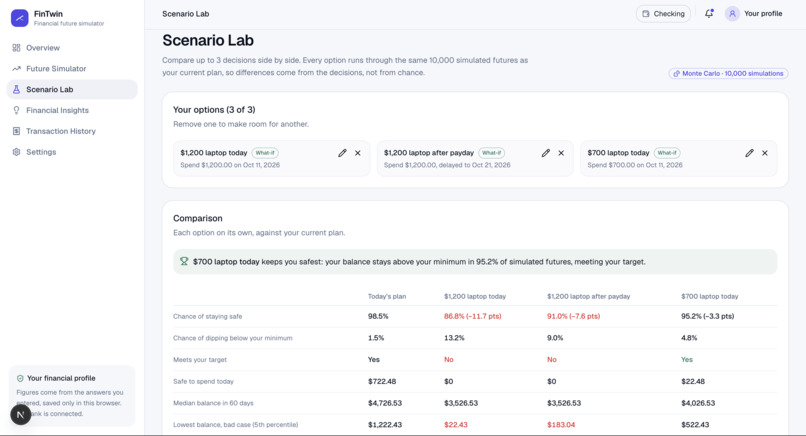Click the 98.5% Today's plan value
The width and height of the screenshot is (806, 436).
pyautogui.click(x=378, y=316)
